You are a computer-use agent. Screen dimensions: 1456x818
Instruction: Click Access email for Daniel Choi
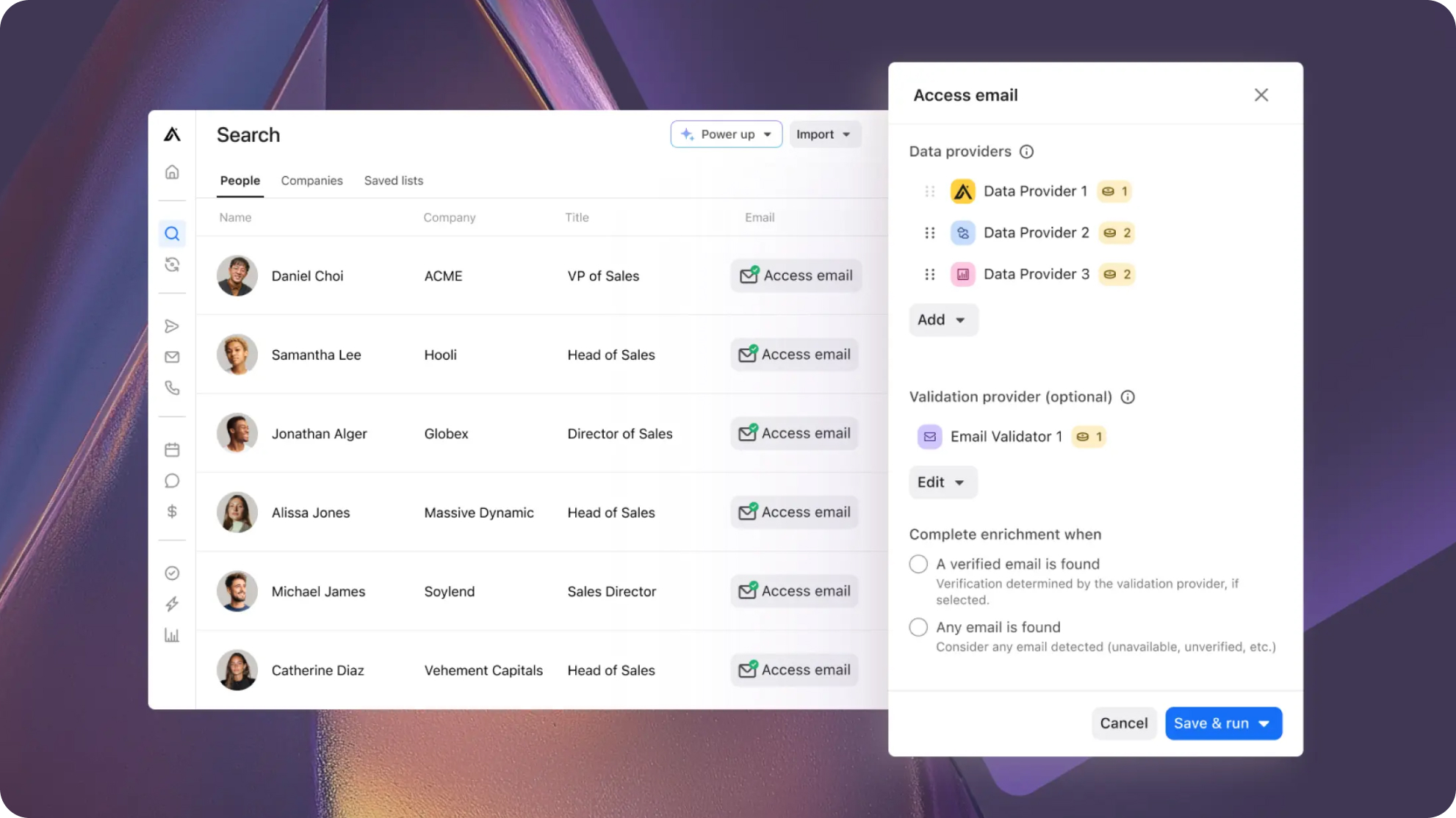pyautogui.click(x=796, y=275)
